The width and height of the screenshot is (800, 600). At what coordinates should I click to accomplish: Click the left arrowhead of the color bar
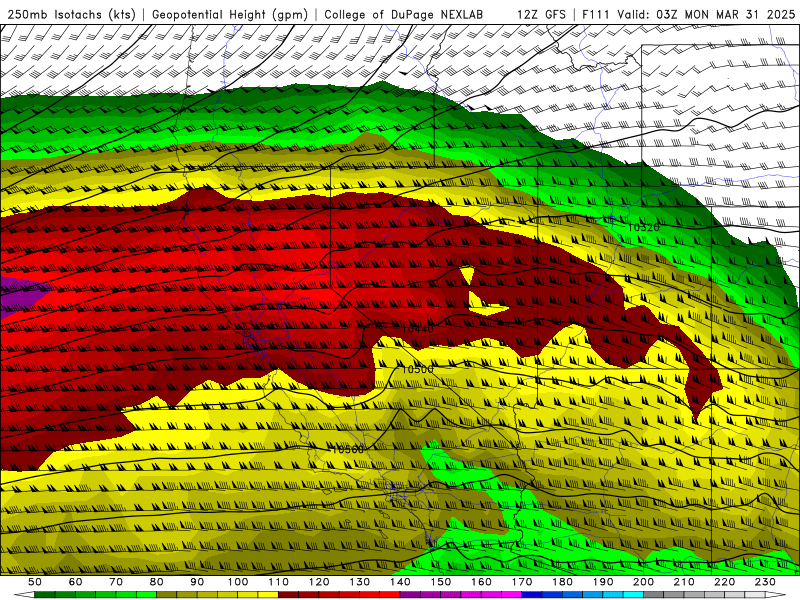24,594
